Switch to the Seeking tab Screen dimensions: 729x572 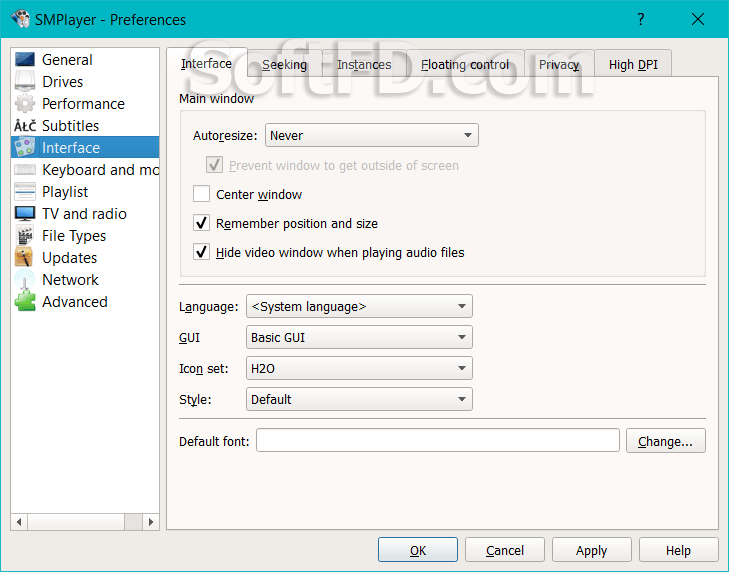pos(285,64)
